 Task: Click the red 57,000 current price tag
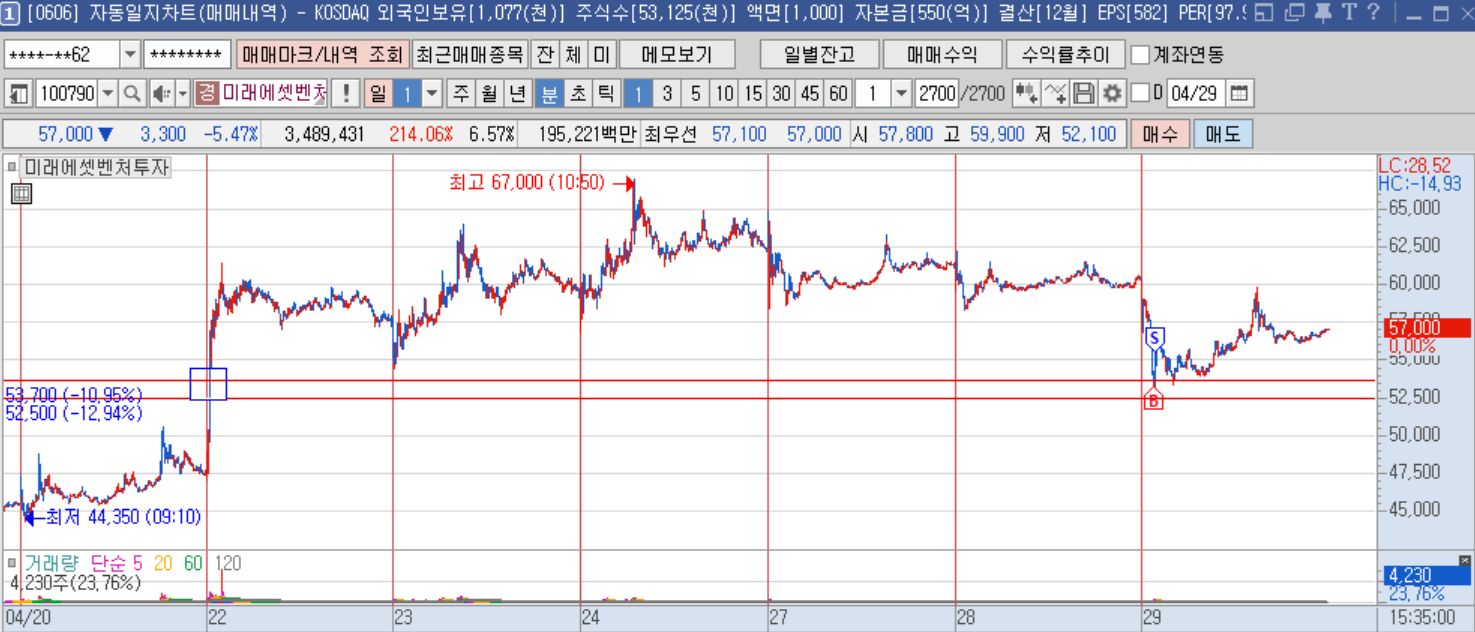[1427, 327]
